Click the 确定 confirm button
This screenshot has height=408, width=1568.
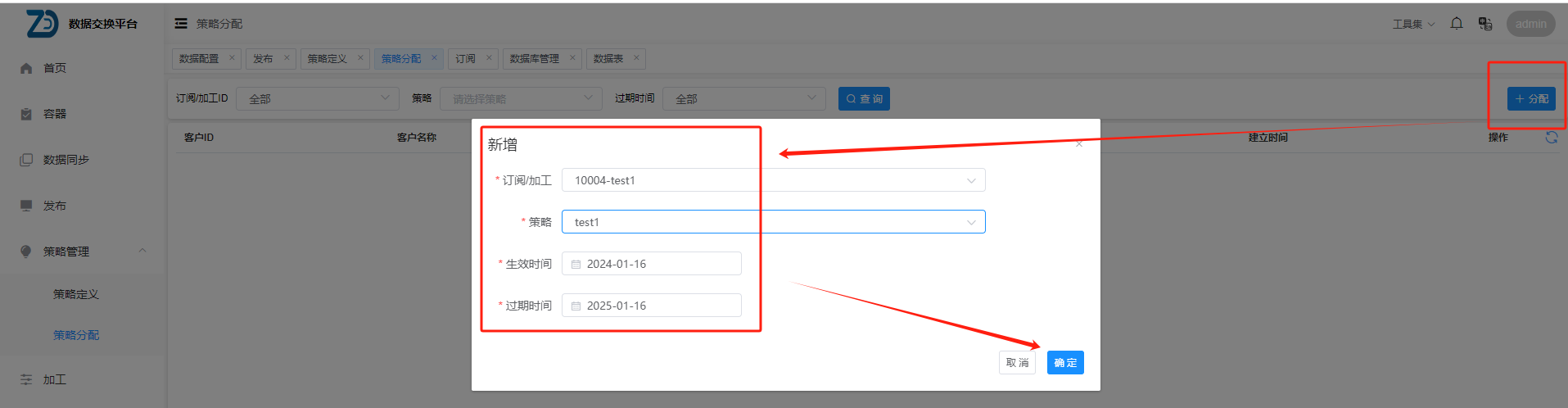tap(1064, 363)
